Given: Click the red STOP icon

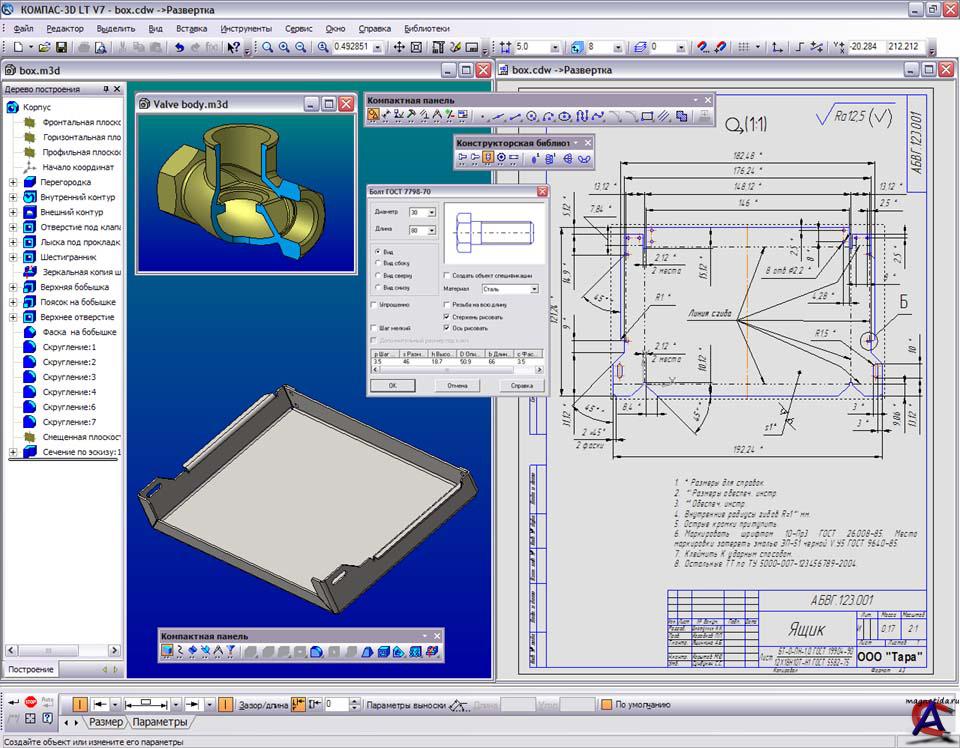Looking at the screenshot, I should [31, 703].
